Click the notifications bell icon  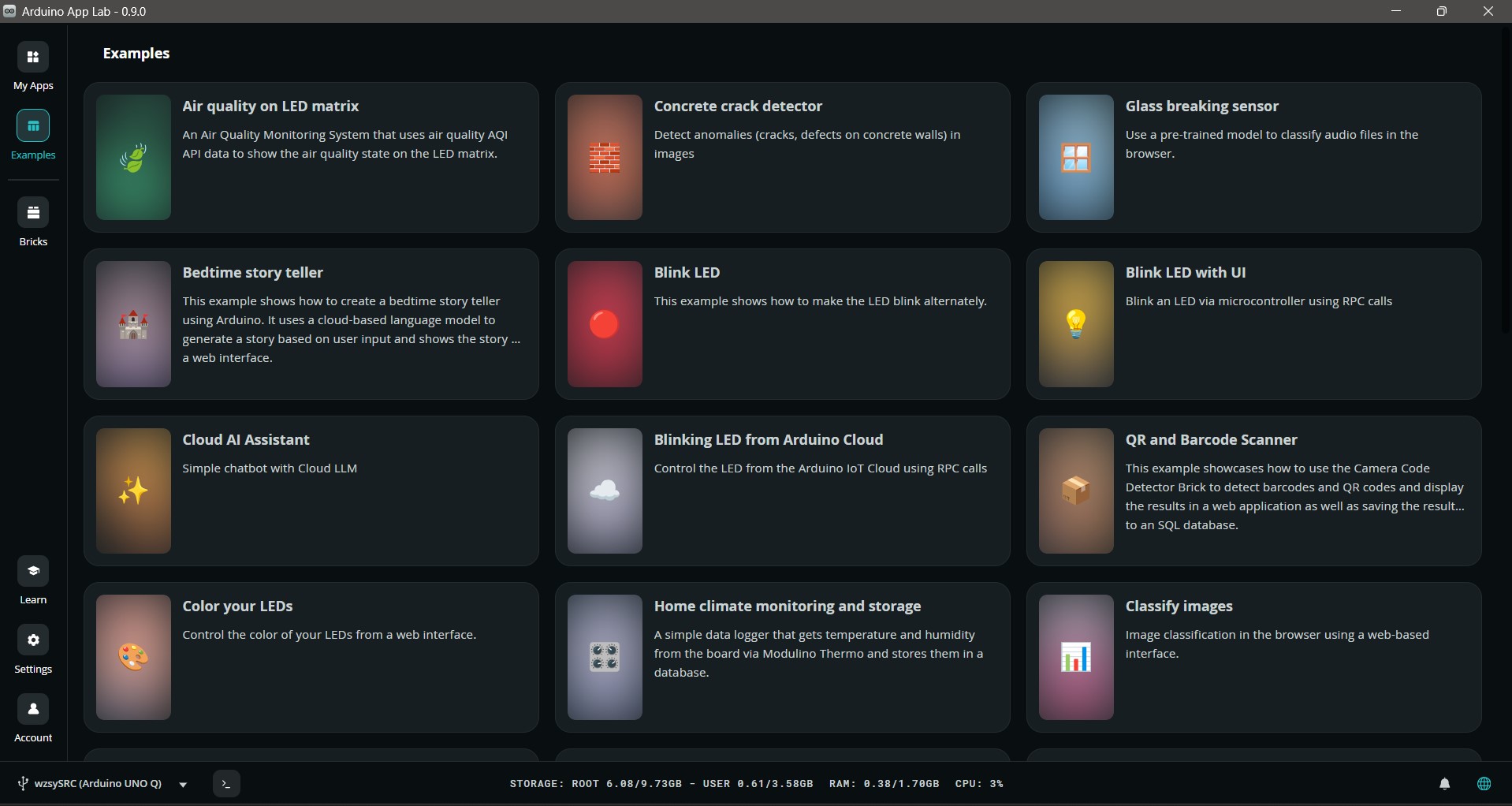(1444, 784)
